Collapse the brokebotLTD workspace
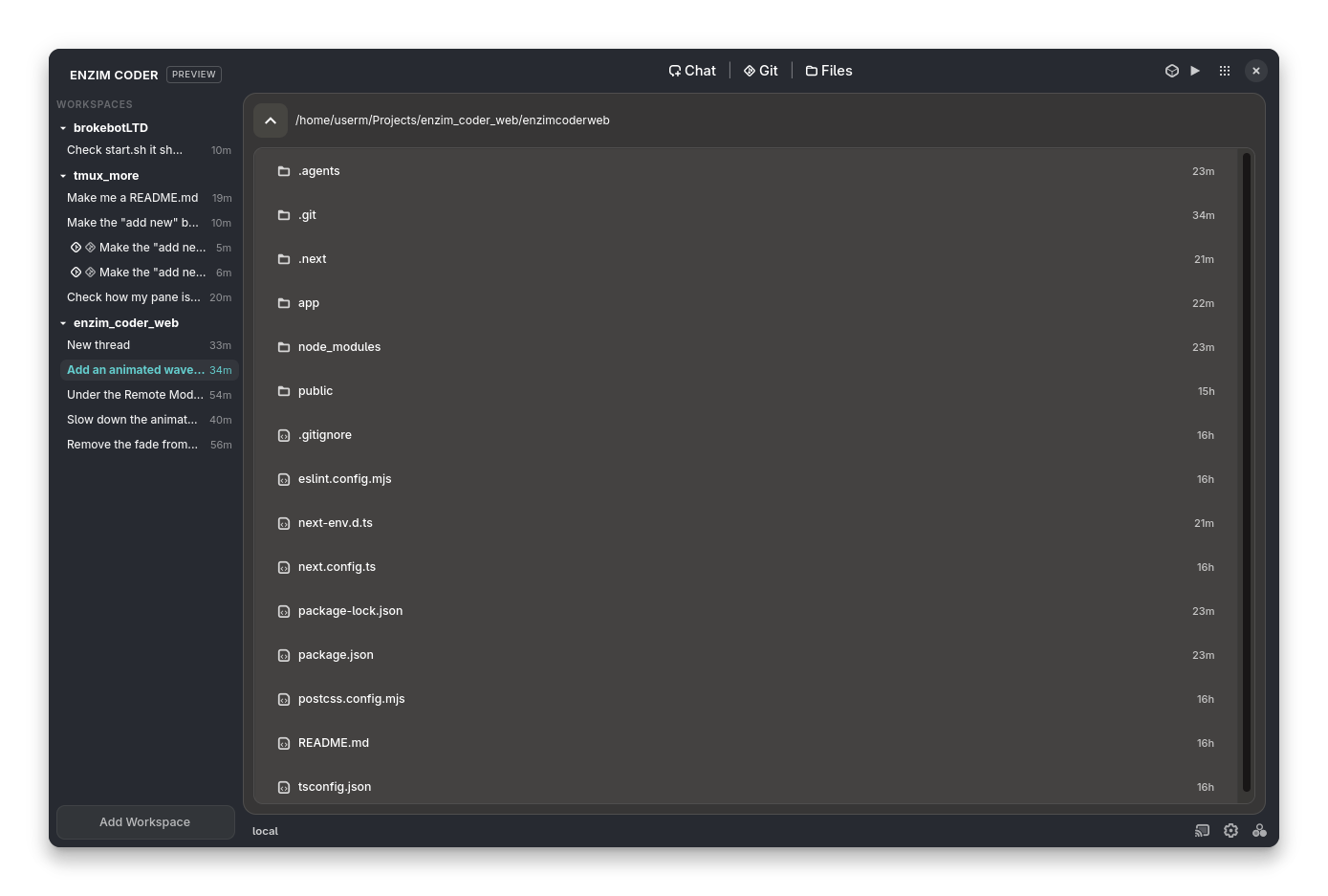This screenshot has width=1328, height=896. click(63, 127)
